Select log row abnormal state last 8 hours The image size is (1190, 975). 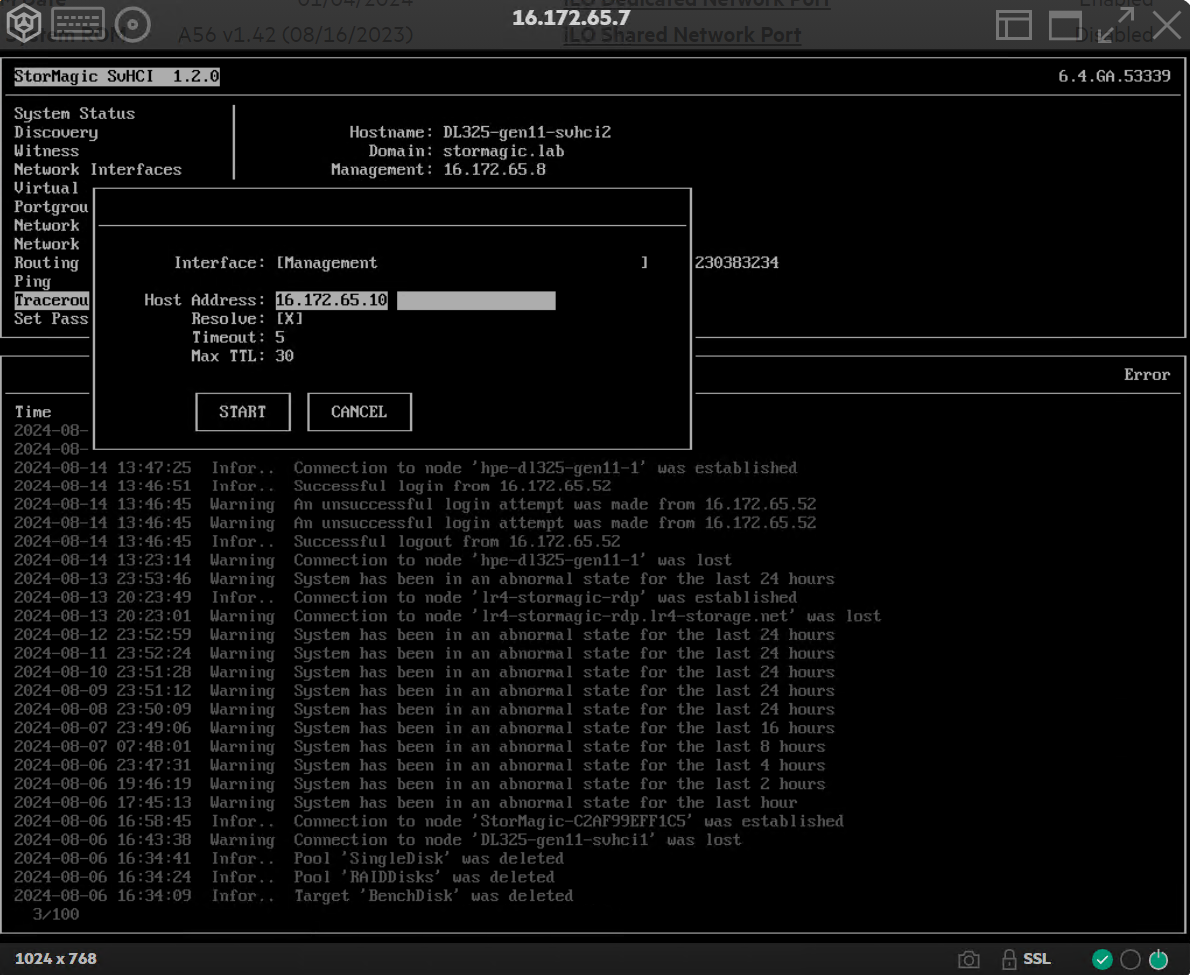pyautogui.click(x=419, y=747)
